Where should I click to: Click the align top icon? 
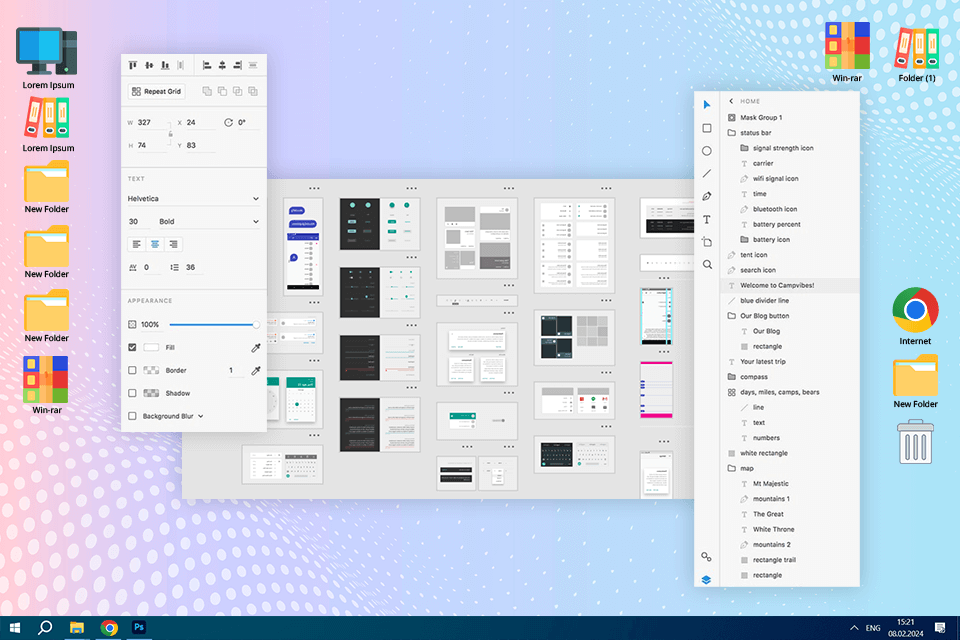(x=133, y=65)
